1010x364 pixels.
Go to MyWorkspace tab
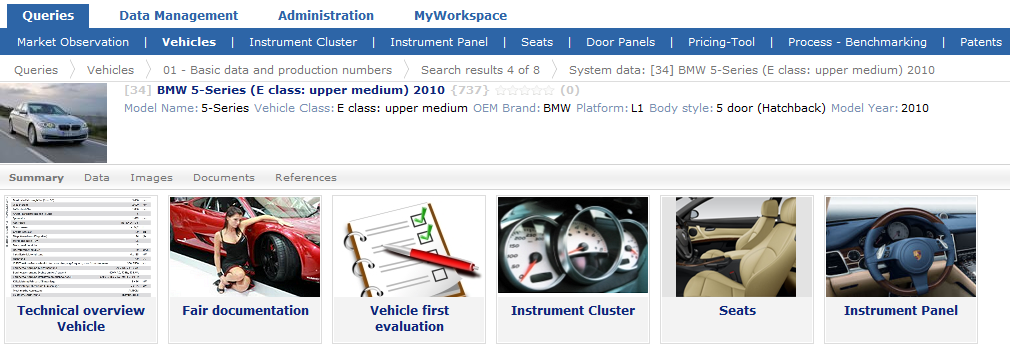point(460,15)
